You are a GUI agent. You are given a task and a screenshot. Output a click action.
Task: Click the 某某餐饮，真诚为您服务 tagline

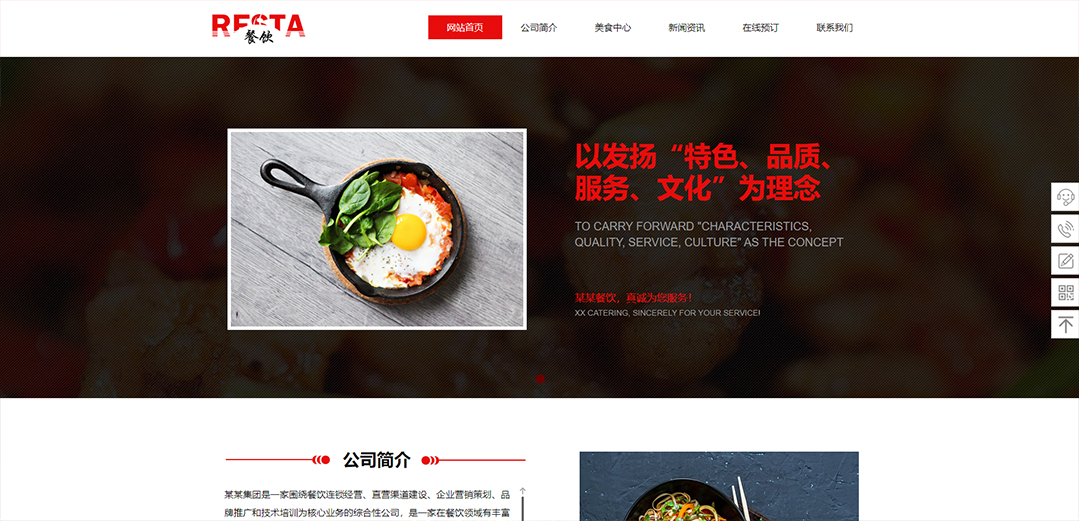(x=633, y=298)
